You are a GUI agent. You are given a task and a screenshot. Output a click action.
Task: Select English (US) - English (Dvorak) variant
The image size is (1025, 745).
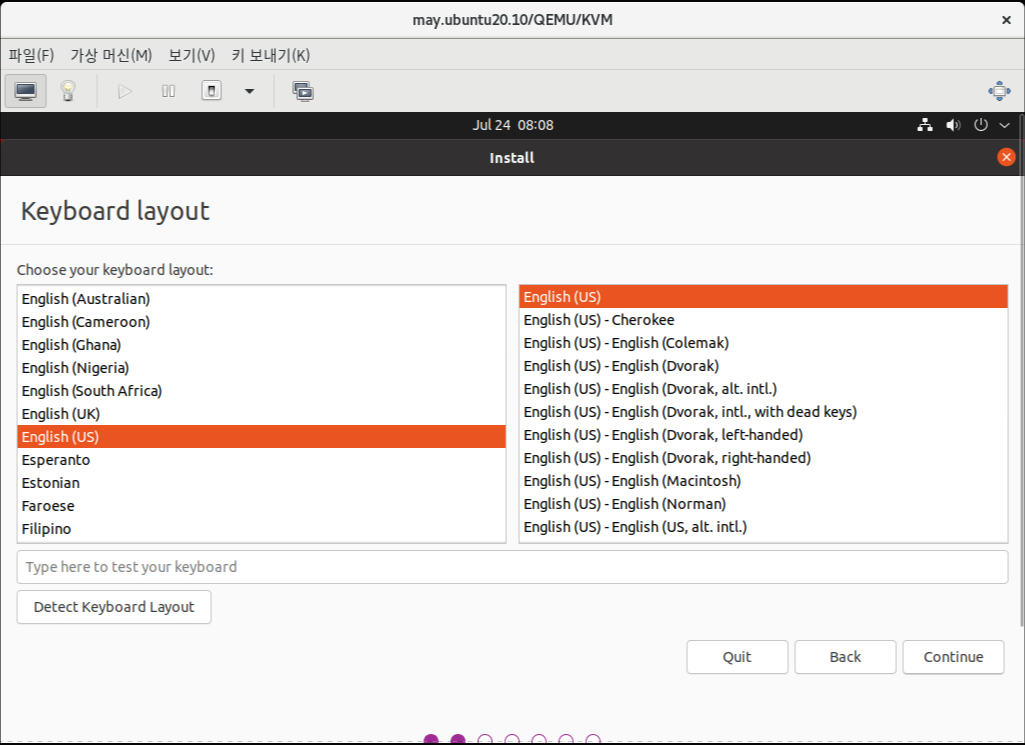point(764,365)
